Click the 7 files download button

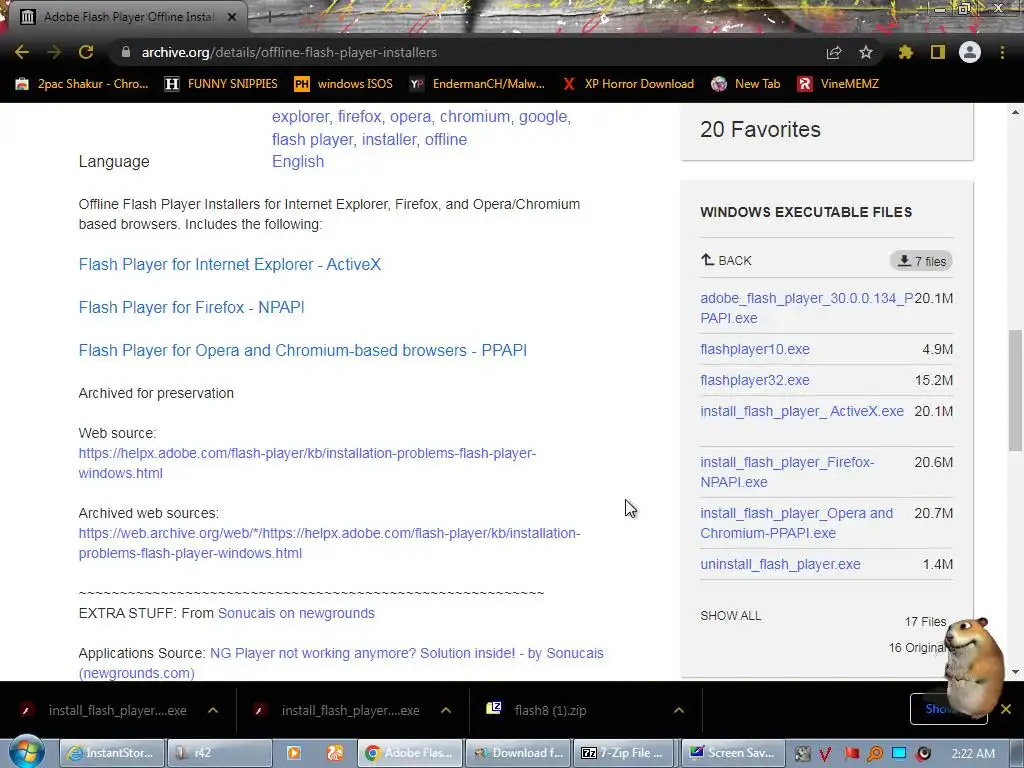(x=921, y=261)
